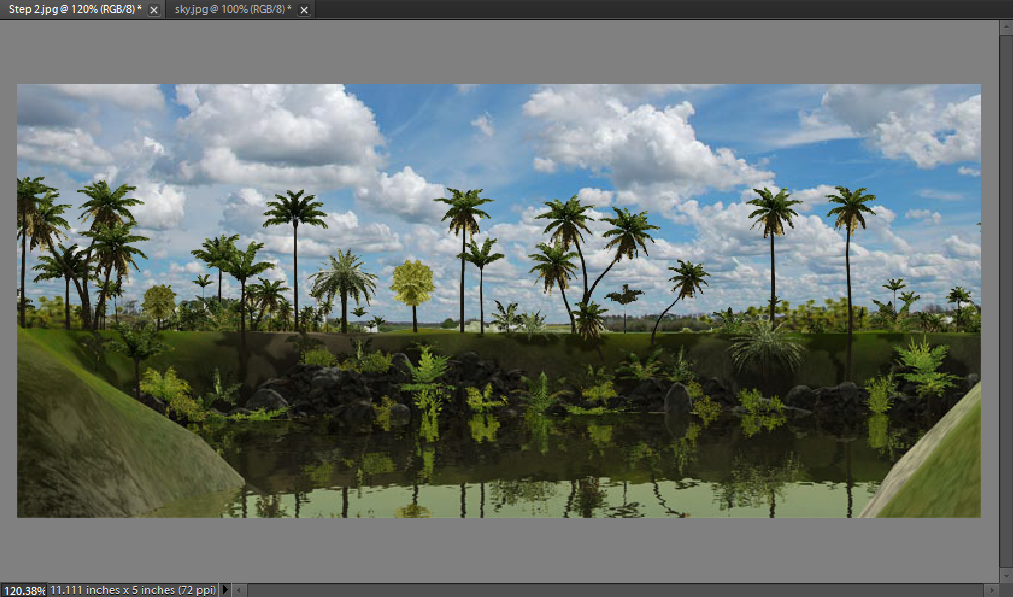Click the spiky grass bush on the right bank
Image resolution: width=1013 pixels, height=597 pixels.
765,347
